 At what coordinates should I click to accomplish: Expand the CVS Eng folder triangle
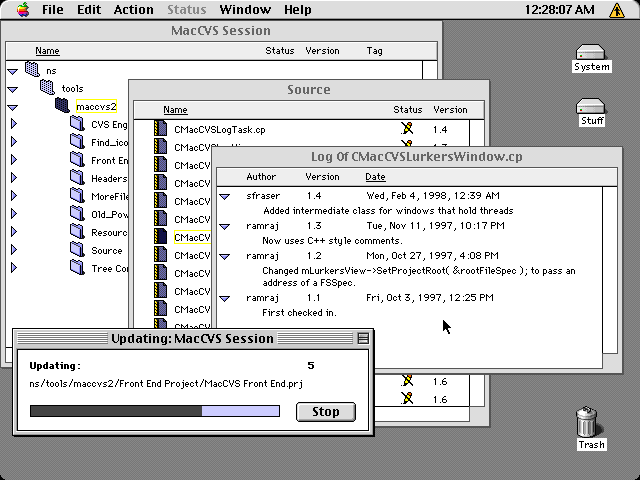tap(13, 125)
